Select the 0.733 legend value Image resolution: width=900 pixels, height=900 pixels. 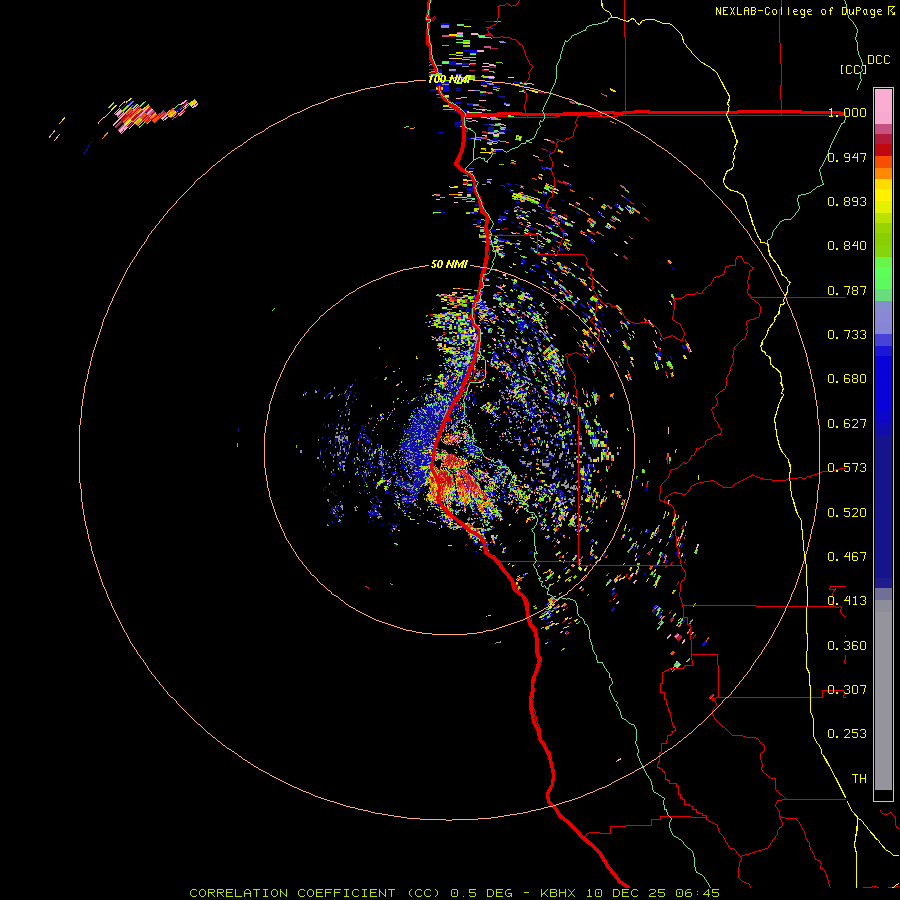(847, 335)
